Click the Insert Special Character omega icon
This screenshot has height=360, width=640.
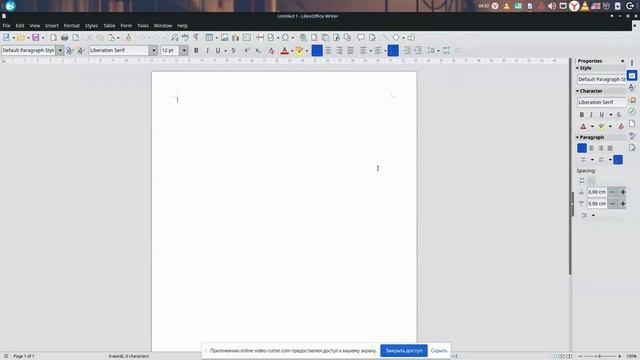tap(285, 38)
